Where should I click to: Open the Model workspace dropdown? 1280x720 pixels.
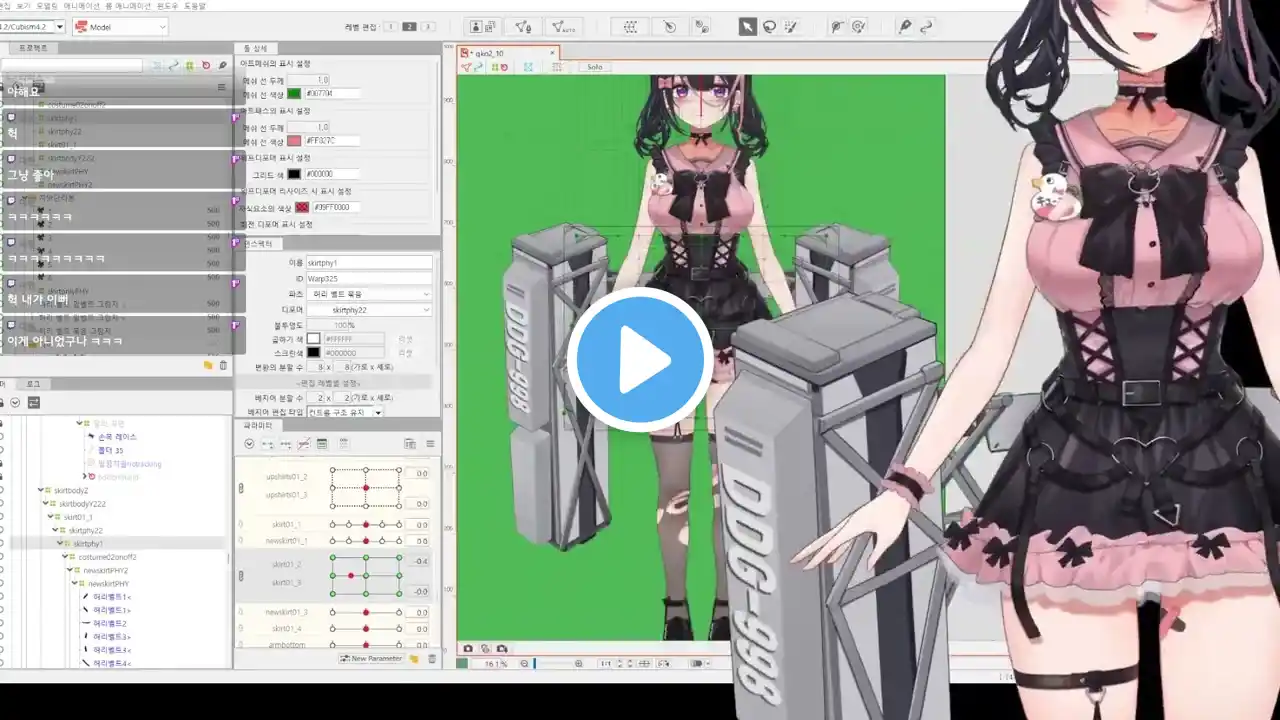click(120, 27)
